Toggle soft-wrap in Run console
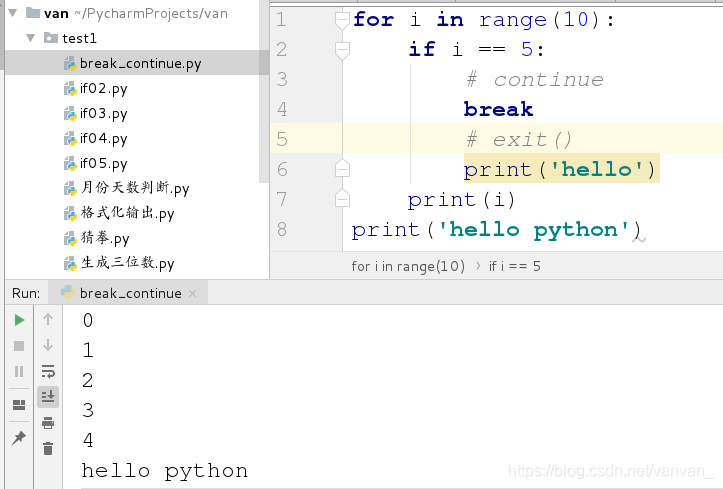The height and width of the screenshot is (489, 723). [48, 371]
